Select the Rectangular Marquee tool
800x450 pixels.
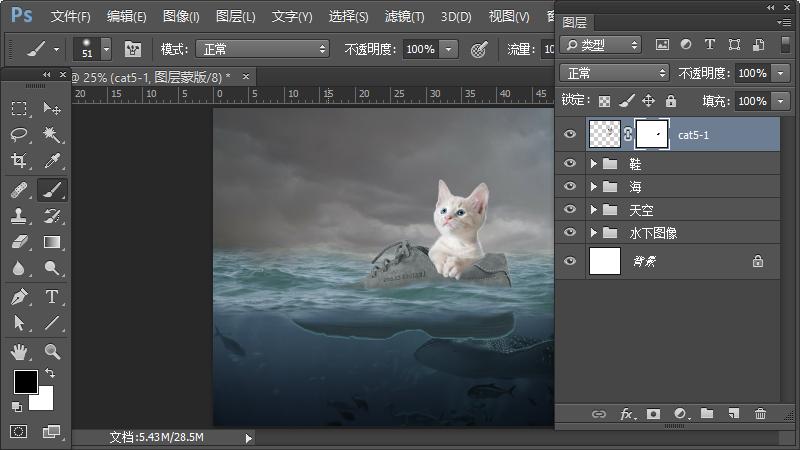point(19,108)
